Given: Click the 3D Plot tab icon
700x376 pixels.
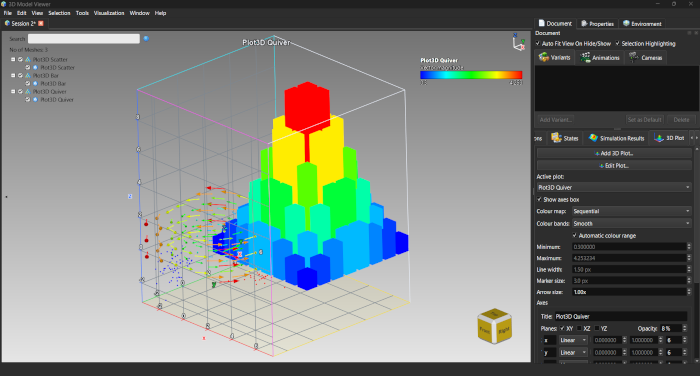Looking at the screenshot, I should [658, 138].
